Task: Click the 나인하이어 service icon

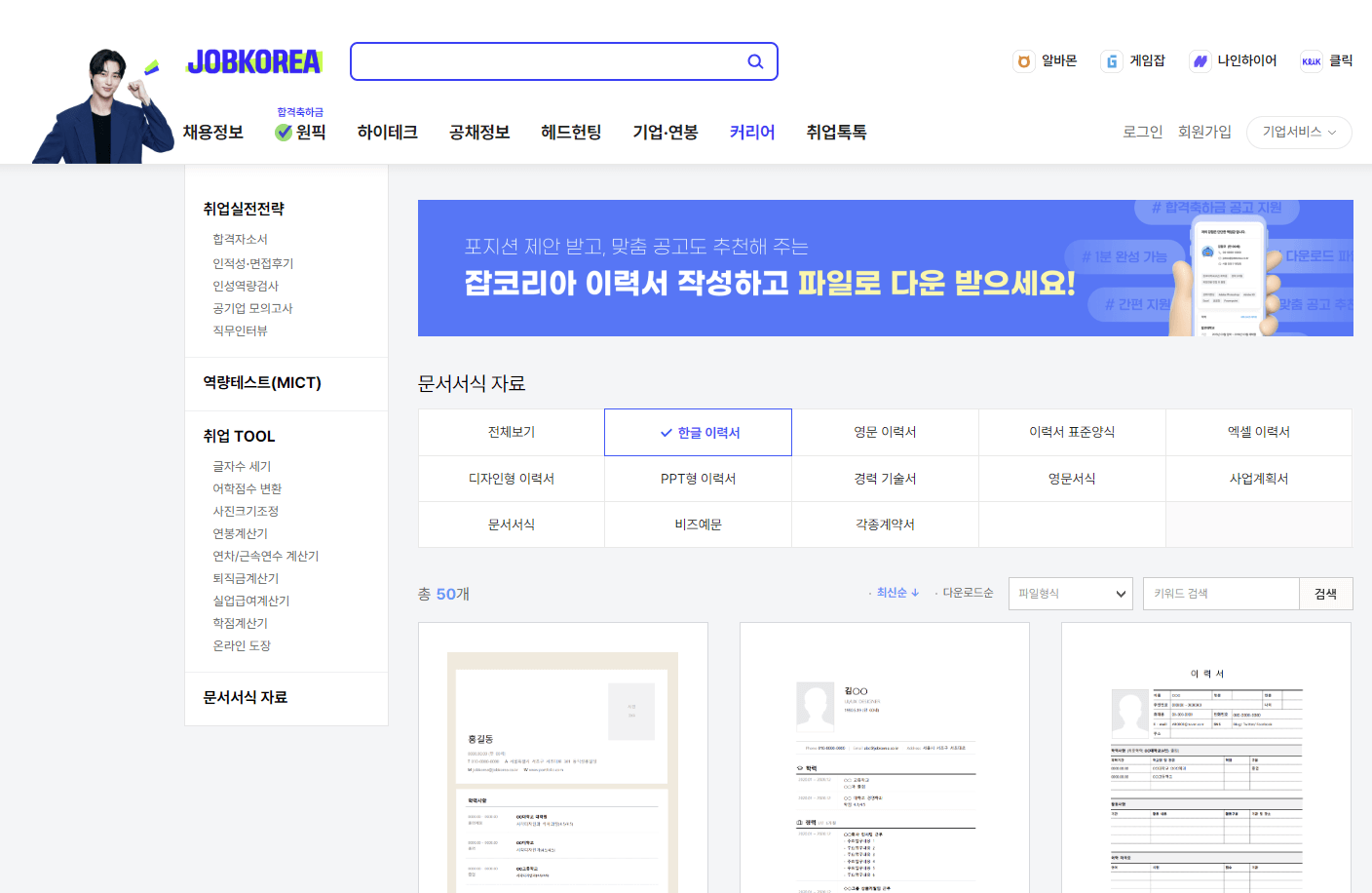Action: pos(1200,60)
